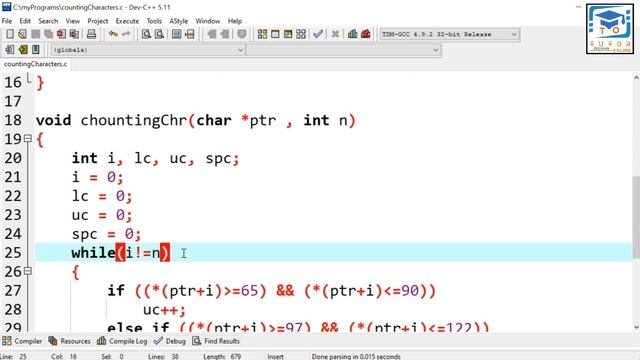This screenshot has height=360, width=640.
Task: Click the Toggle Bookmark icon
Action: click(23, 50)
